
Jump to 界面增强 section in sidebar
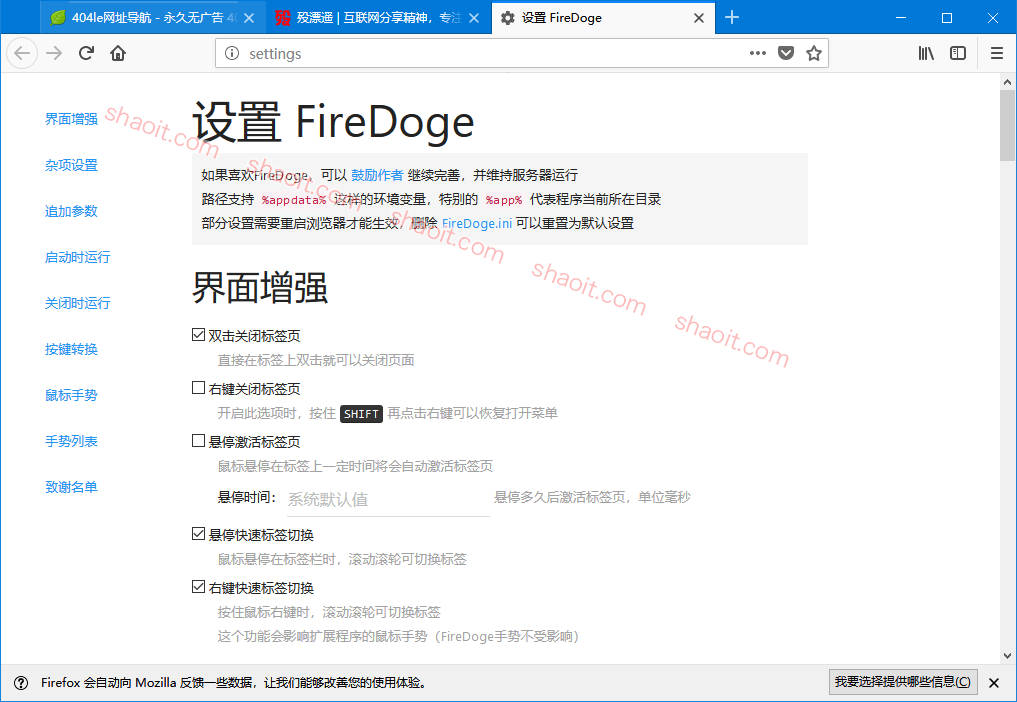(x=71, y=119)
